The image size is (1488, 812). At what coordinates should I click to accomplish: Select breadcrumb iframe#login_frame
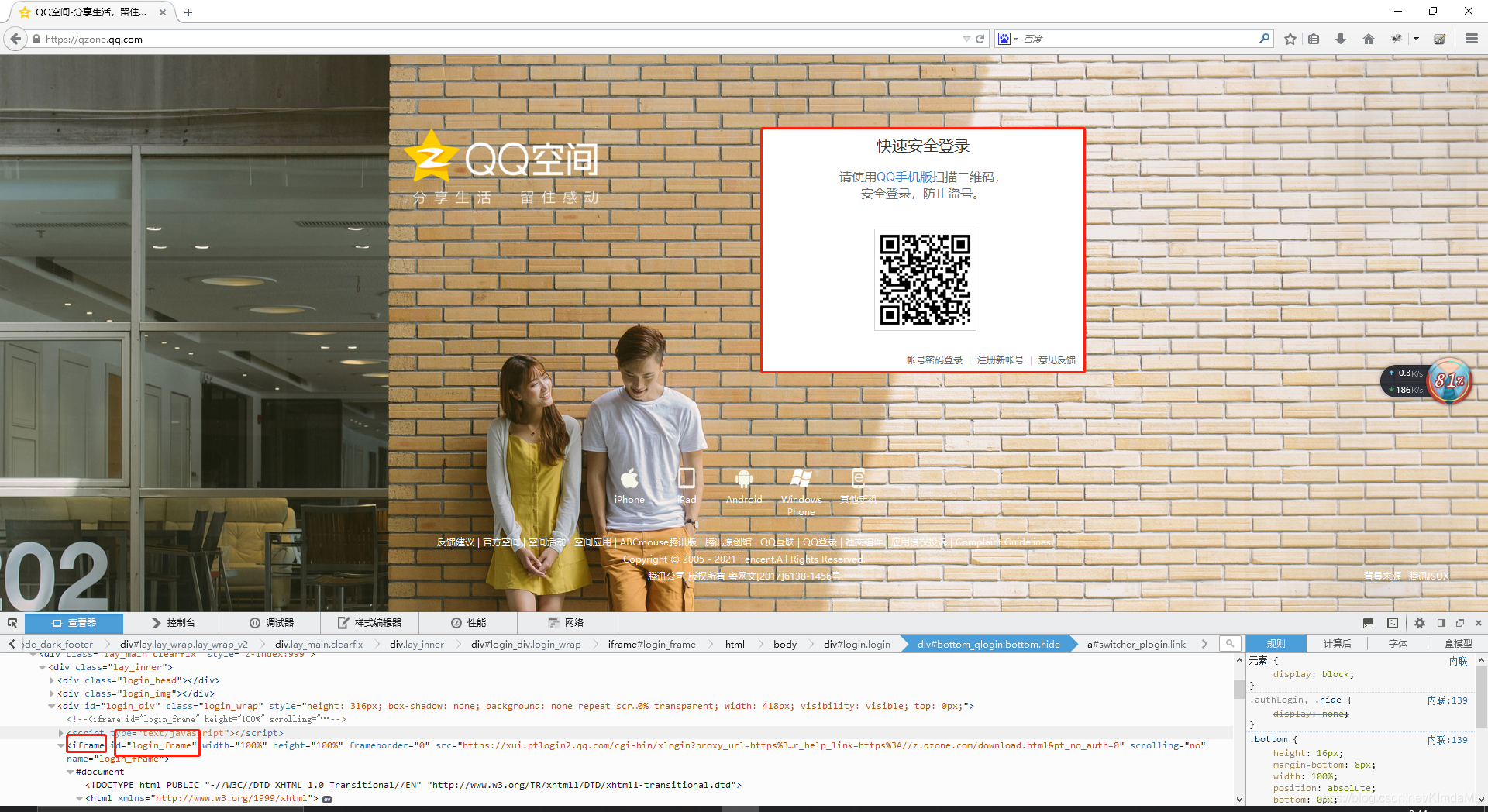[x=652, y=645]
